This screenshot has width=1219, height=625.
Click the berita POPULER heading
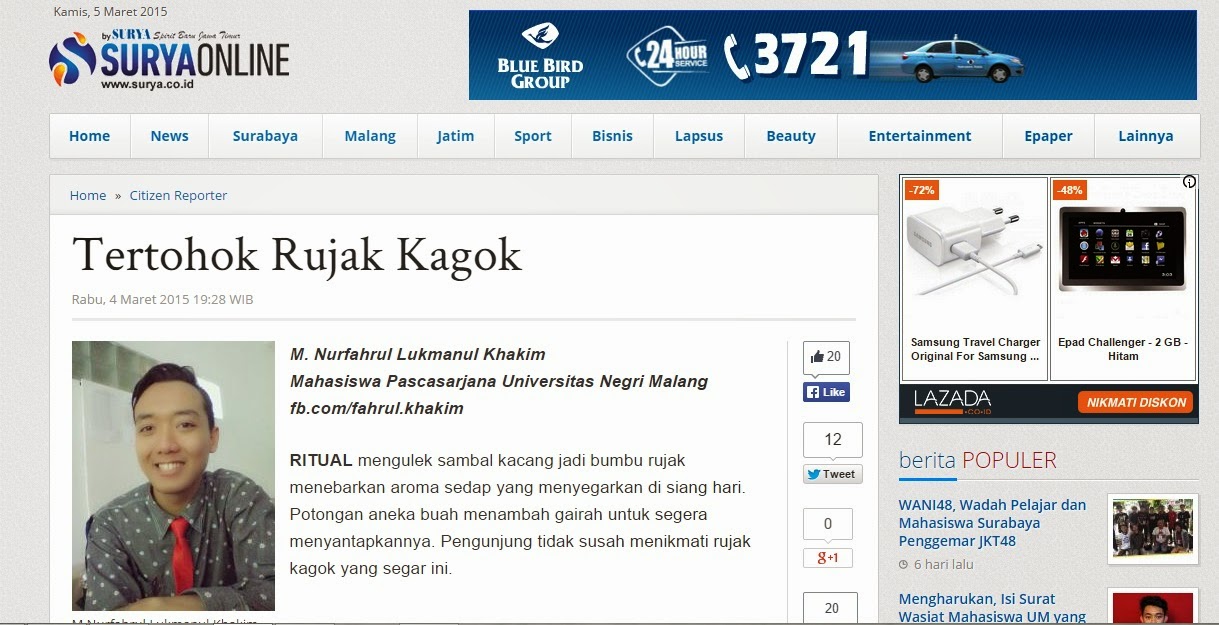977,460
